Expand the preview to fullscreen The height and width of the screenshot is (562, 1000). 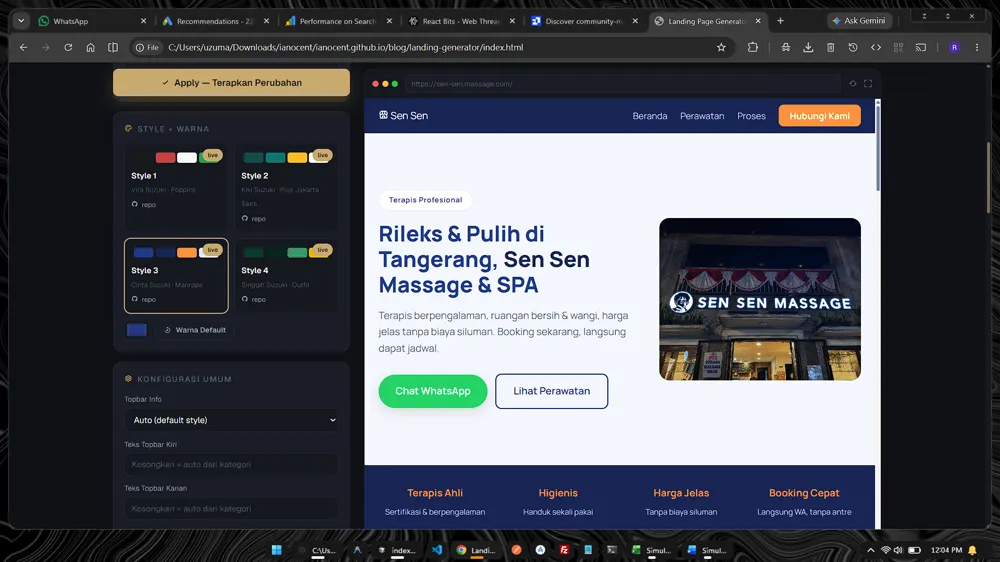pos(868,84)
